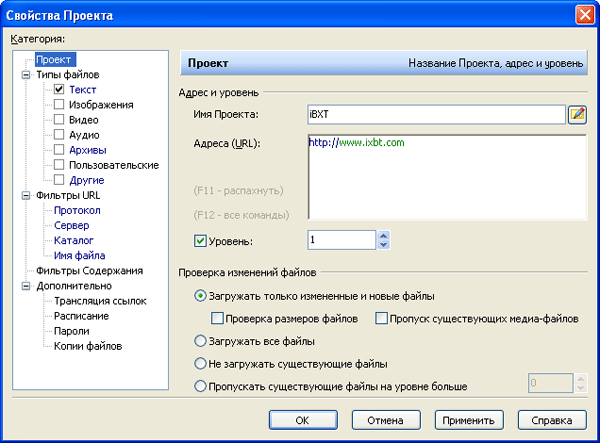Increase the Уровень value with up arrow
Screen dimensions: 600x443
(x=383, y=235)
